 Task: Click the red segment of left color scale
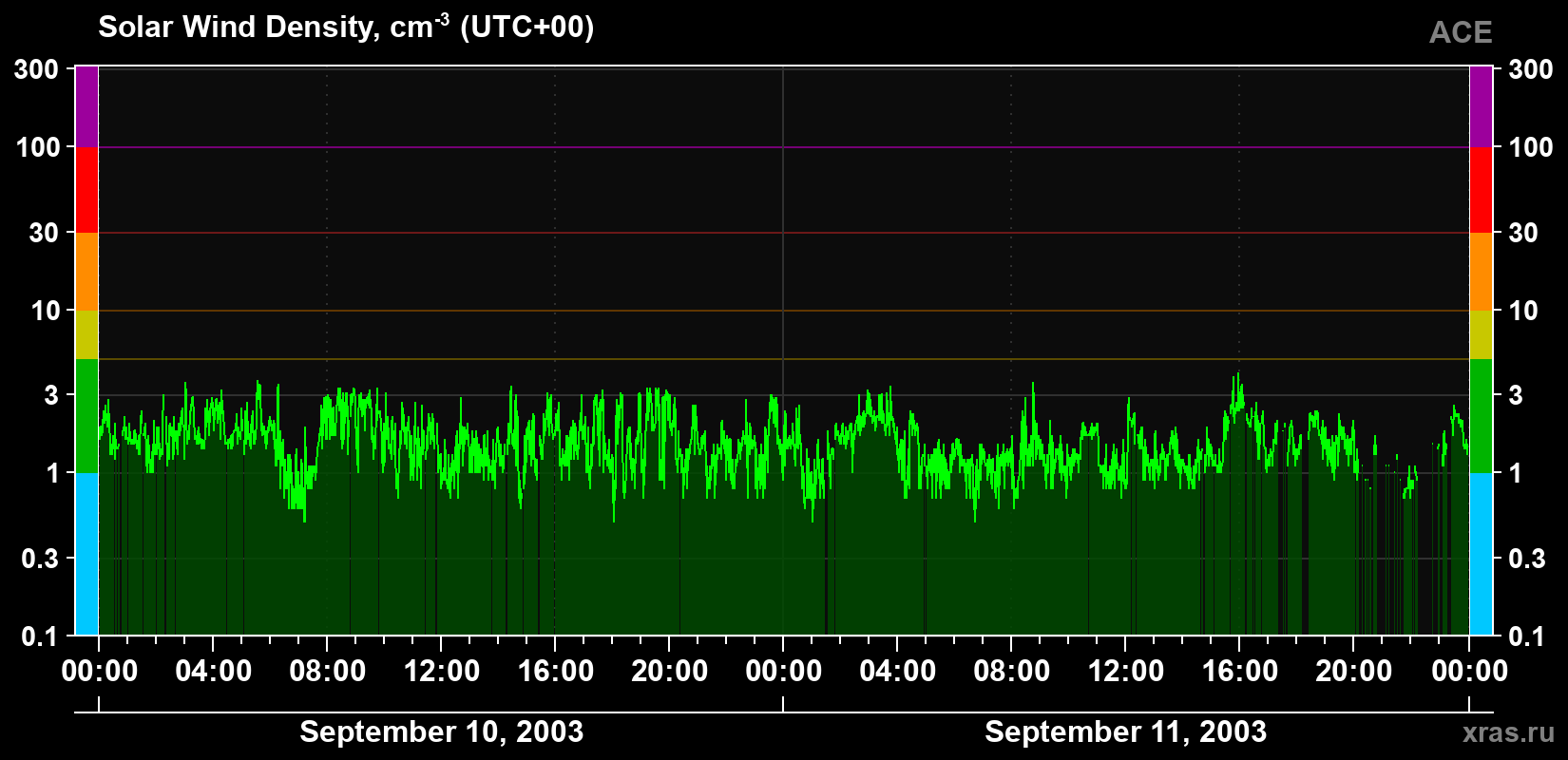coord(86,190)
